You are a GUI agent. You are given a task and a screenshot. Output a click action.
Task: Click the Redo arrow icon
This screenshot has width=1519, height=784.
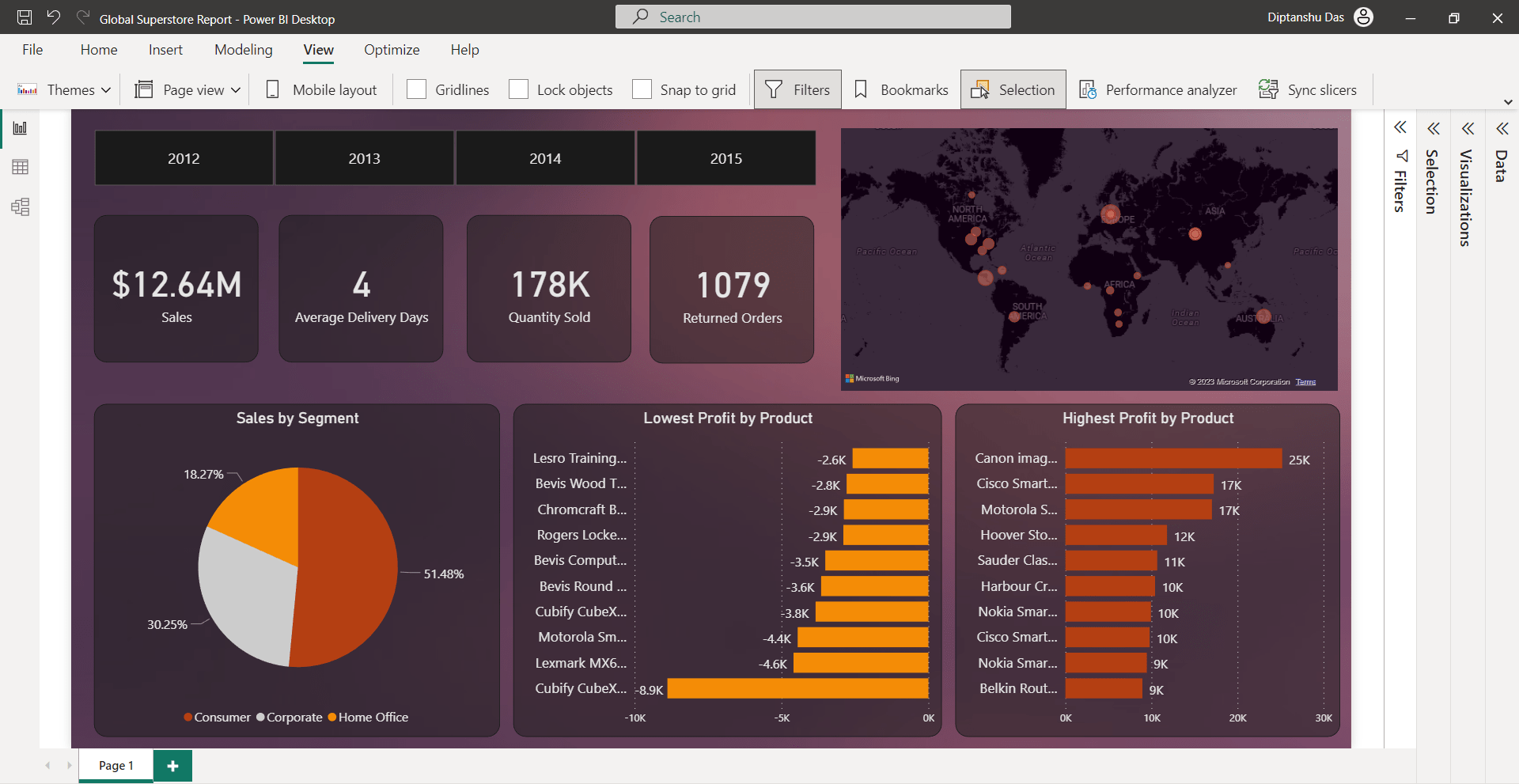click(x=83, y=17)
